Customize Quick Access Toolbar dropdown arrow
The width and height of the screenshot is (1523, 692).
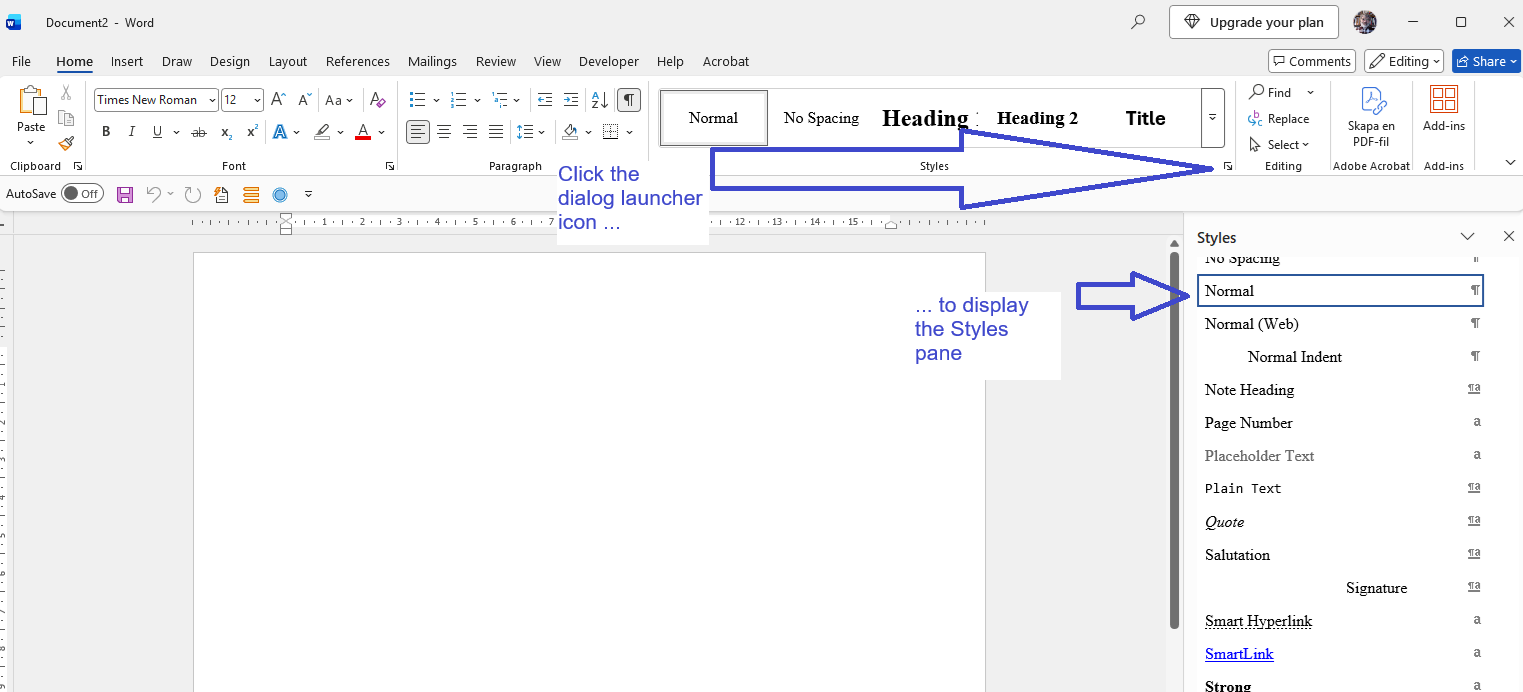(308, 194)
